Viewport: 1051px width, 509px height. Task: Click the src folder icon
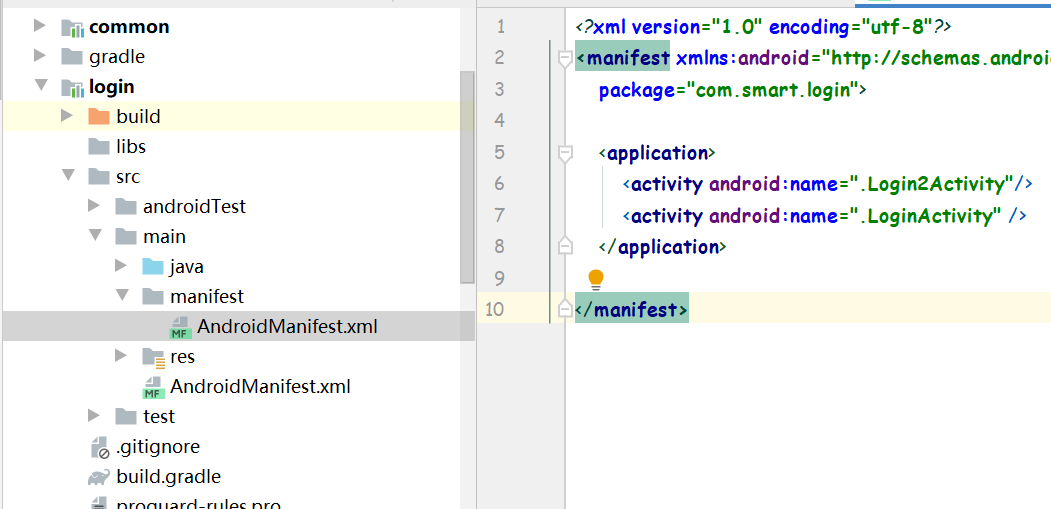[x=99, y=176]
